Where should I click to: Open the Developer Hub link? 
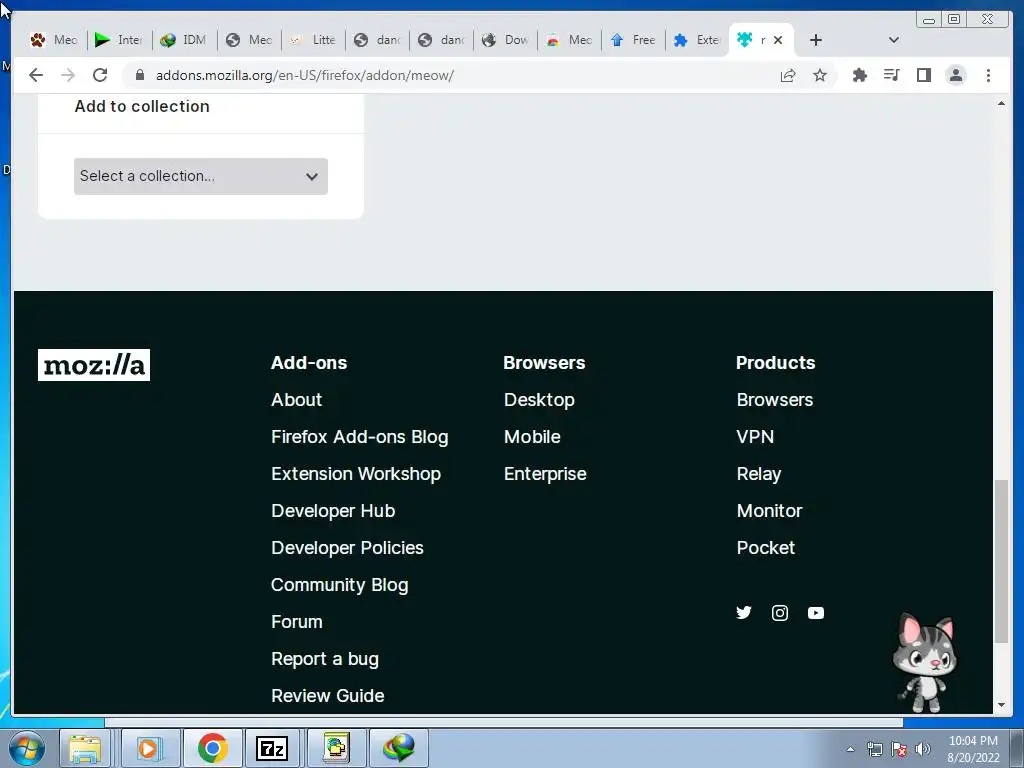[x=333, y=511]
